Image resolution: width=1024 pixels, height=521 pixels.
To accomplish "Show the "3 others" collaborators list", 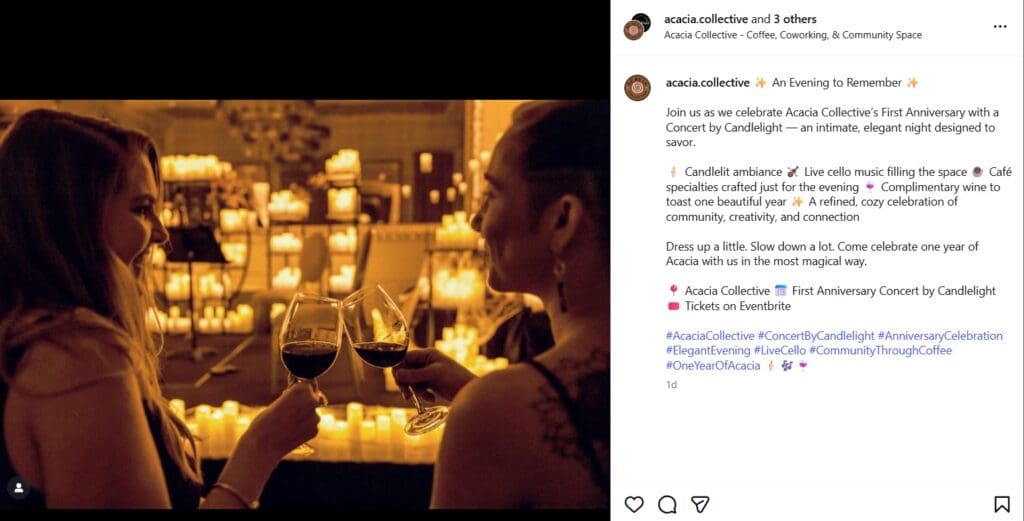I will [795, 19].
